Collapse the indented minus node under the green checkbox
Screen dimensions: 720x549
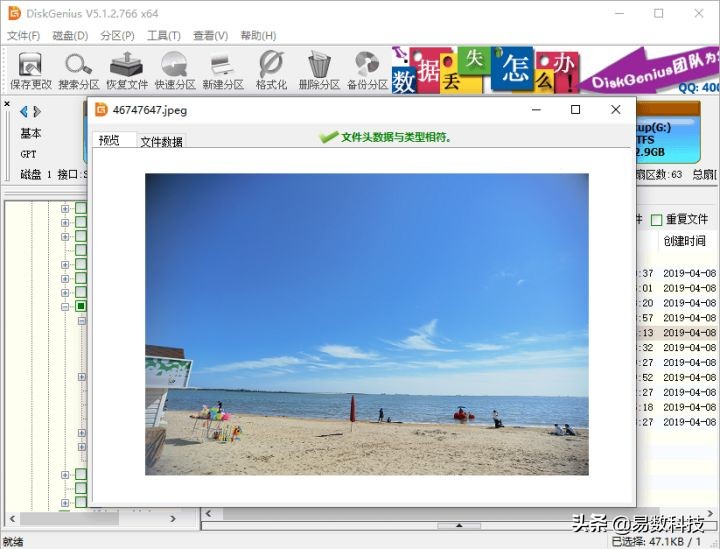point(82,321)
